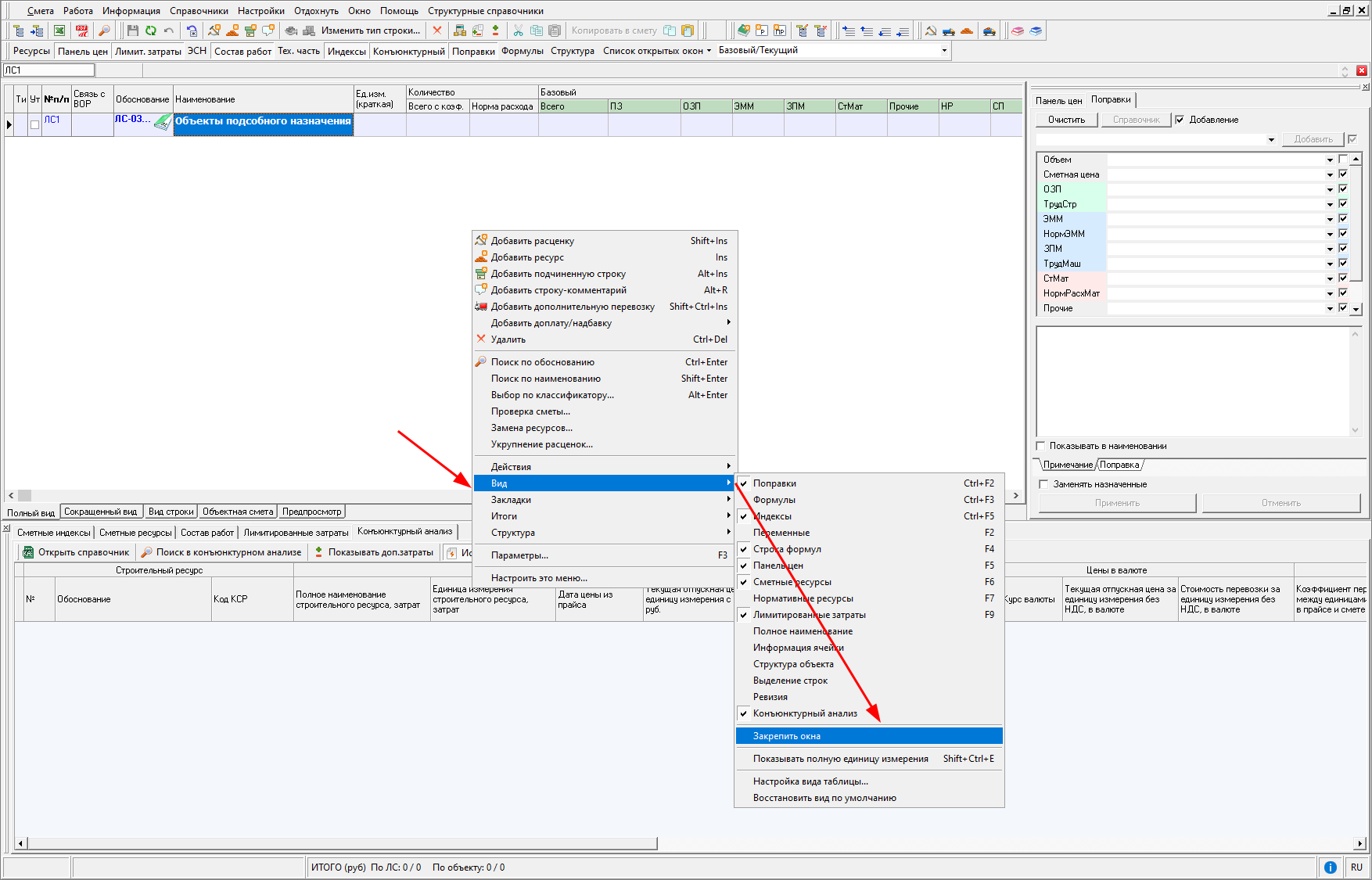Click the blue info icon in status bar
The width and height of the screenshot is (1372, 880).
pos(1330,867)
